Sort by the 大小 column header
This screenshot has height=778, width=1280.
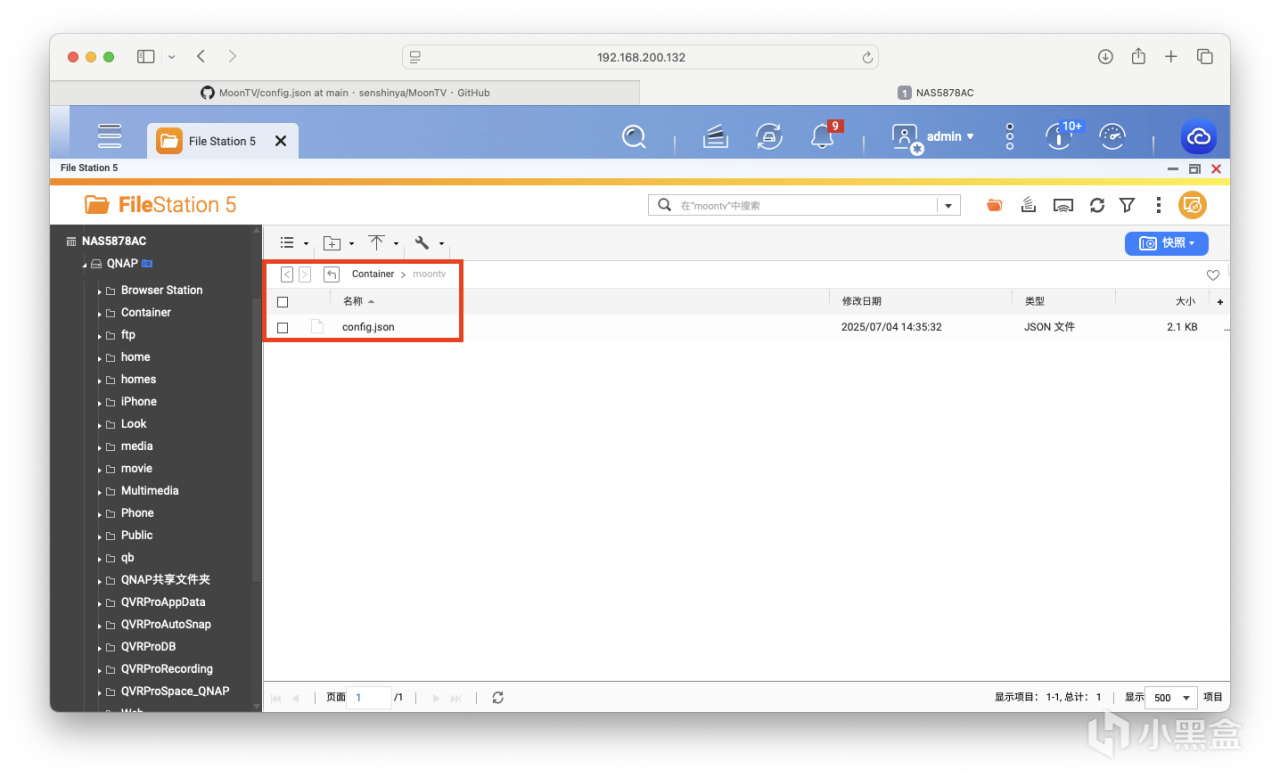(1185, 301)
